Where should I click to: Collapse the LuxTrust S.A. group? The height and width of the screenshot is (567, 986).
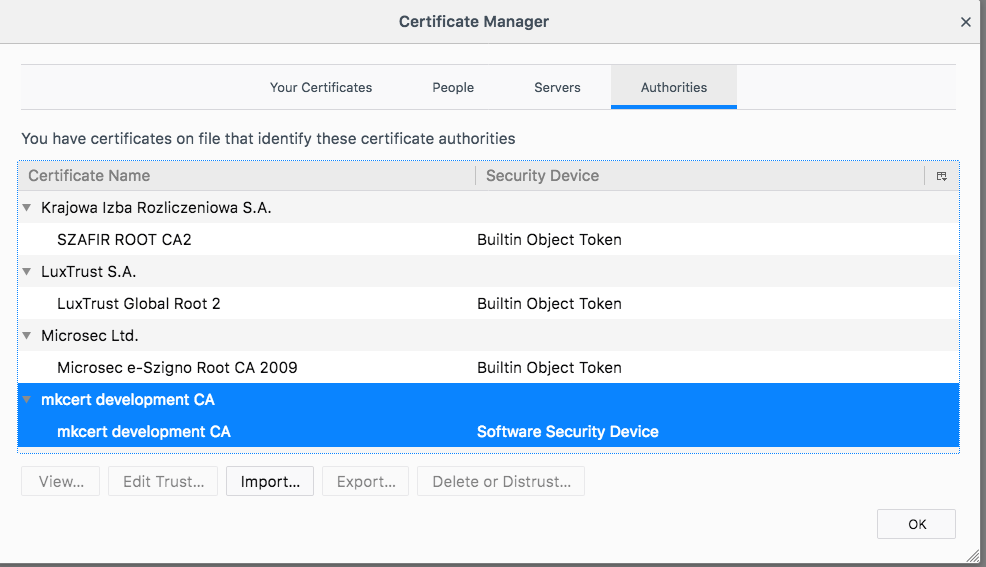[x=26, y=272]
